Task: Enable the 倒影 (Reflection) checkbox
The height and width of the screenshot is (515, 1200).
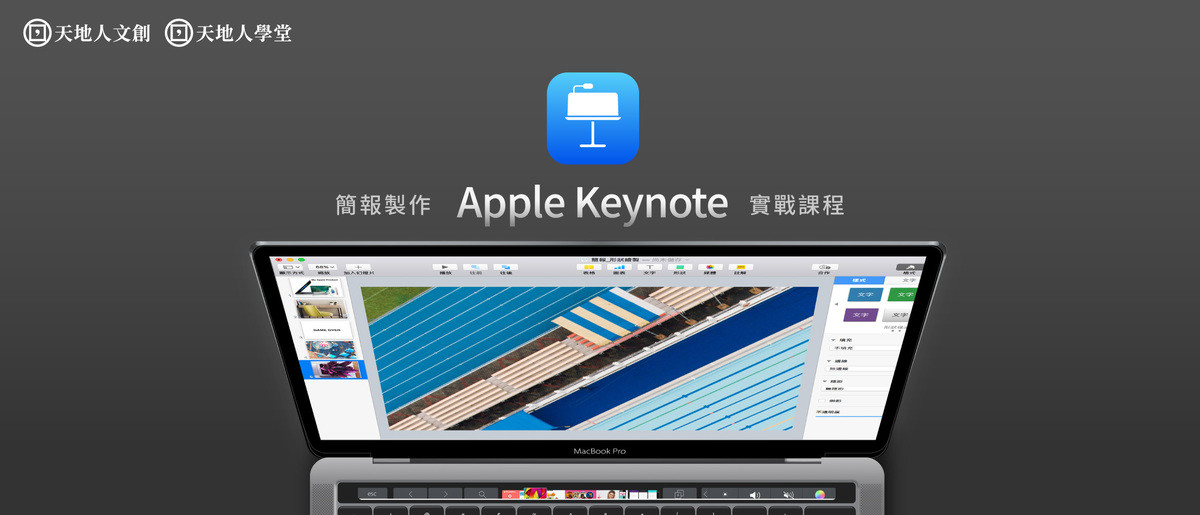Action: click(x=822, y=401)
